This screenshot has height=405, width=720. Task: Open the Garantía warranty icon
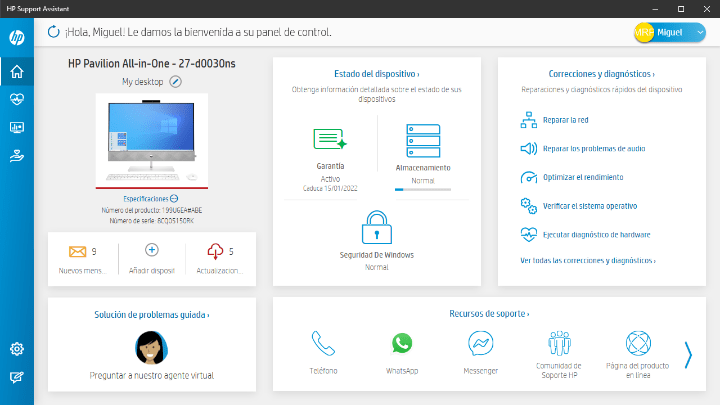click(x=330, y=139)
